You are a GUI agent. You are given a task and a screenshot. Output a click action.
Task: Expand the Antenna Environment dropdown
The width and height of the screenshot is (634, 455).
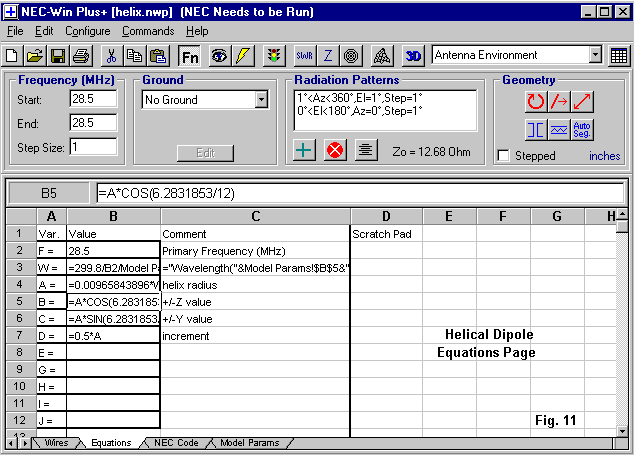pyautogui.click(x=595, y=55)
